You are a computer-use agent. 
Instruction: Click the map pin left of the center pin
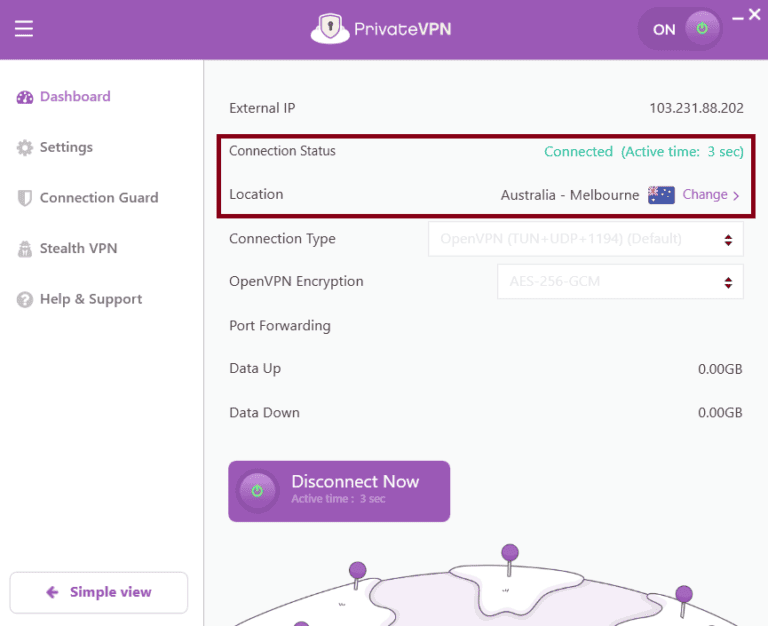(x=357, y=576)
